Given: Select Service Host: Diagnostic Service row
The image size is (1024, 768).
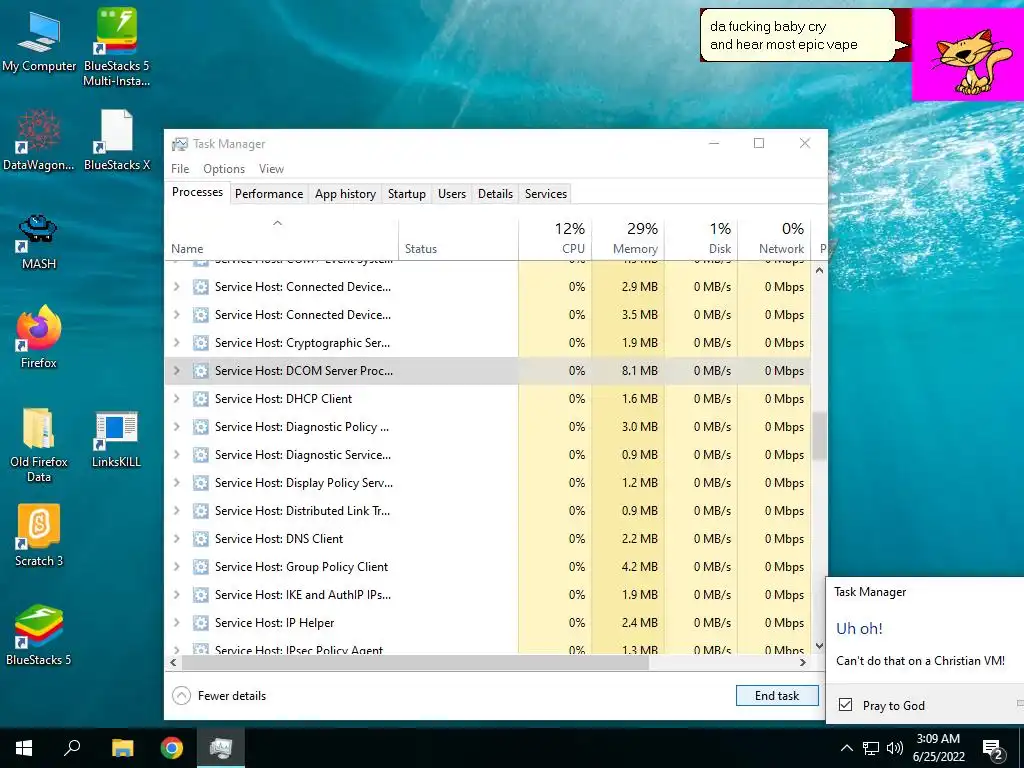Looking at the screenshot, I should 488,455.
